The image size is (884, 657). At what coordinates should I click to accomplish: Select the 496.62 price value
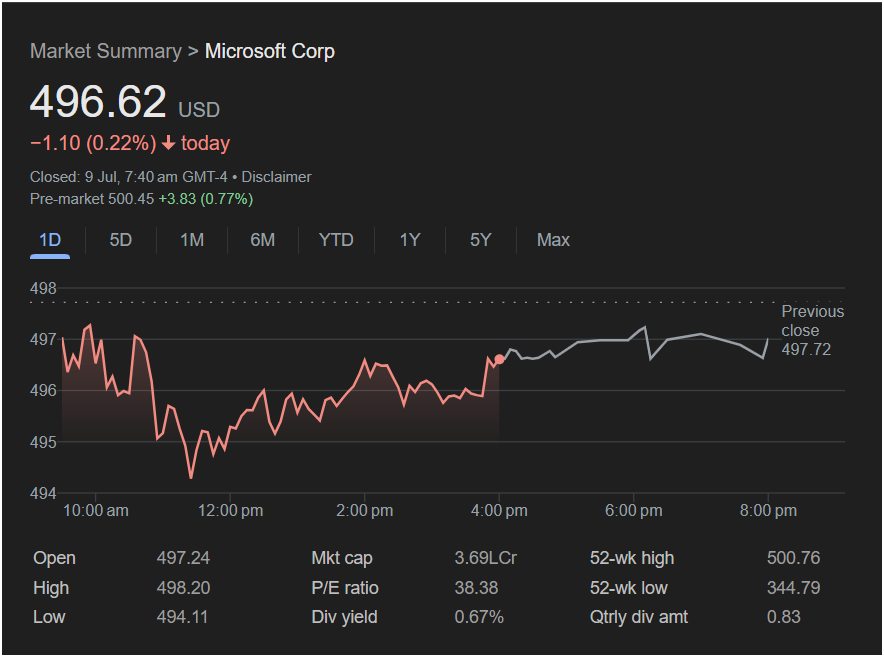click(98, 102)
